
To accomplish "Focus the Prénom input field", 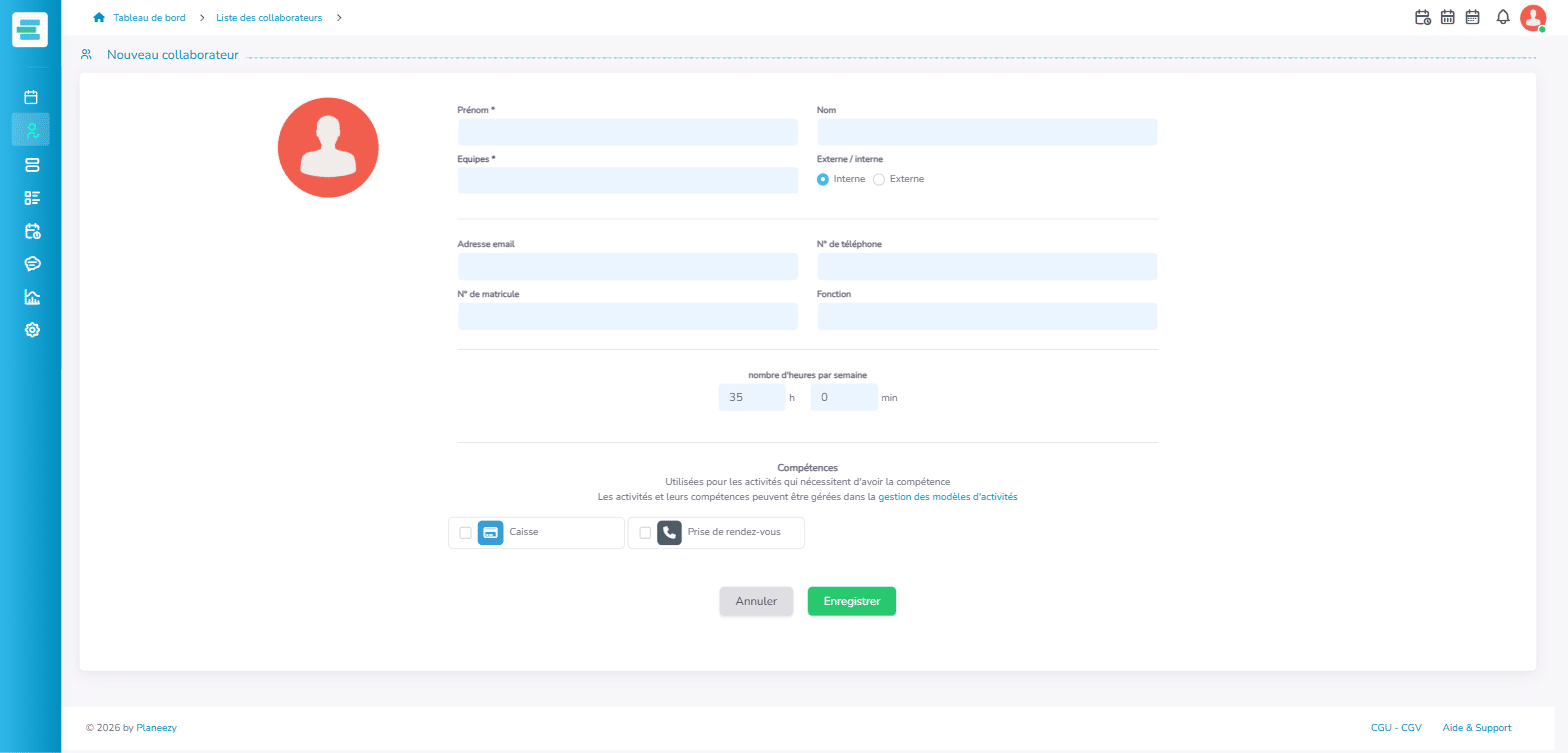I will [628, 132].
